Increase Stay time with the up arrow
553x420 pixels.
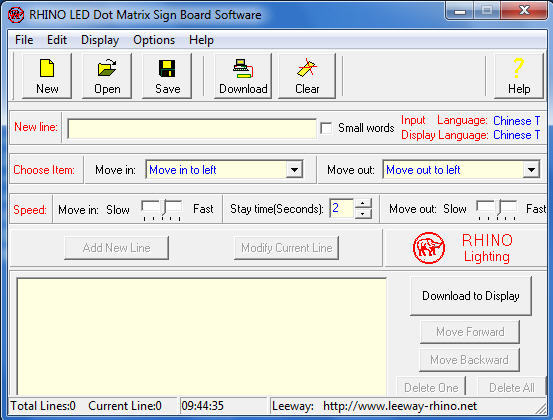[363, 203]
